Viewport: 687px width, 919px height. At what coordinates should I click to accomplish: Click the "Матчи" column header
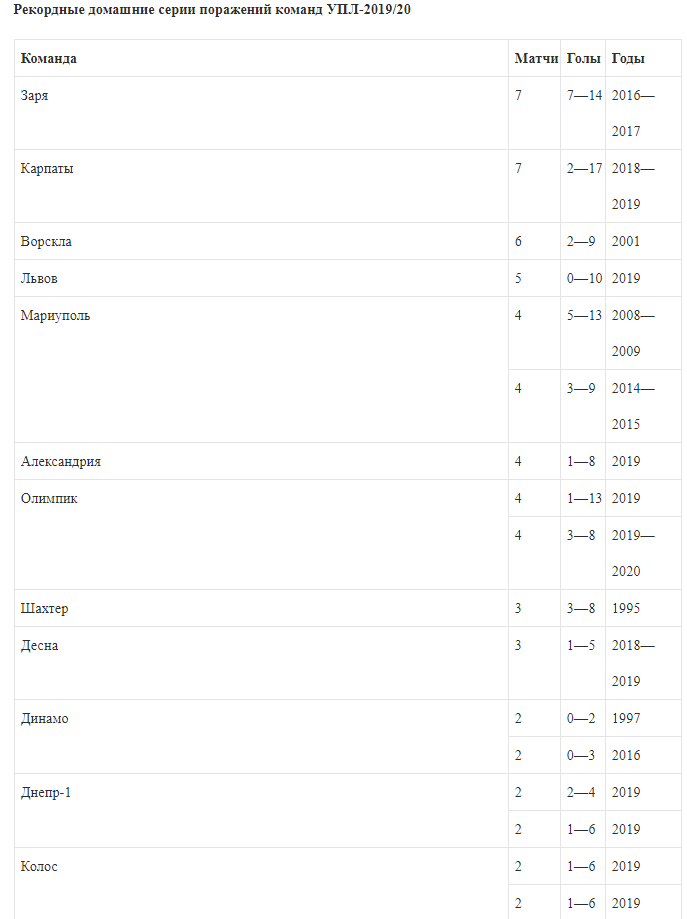click(x=536, y=59)
